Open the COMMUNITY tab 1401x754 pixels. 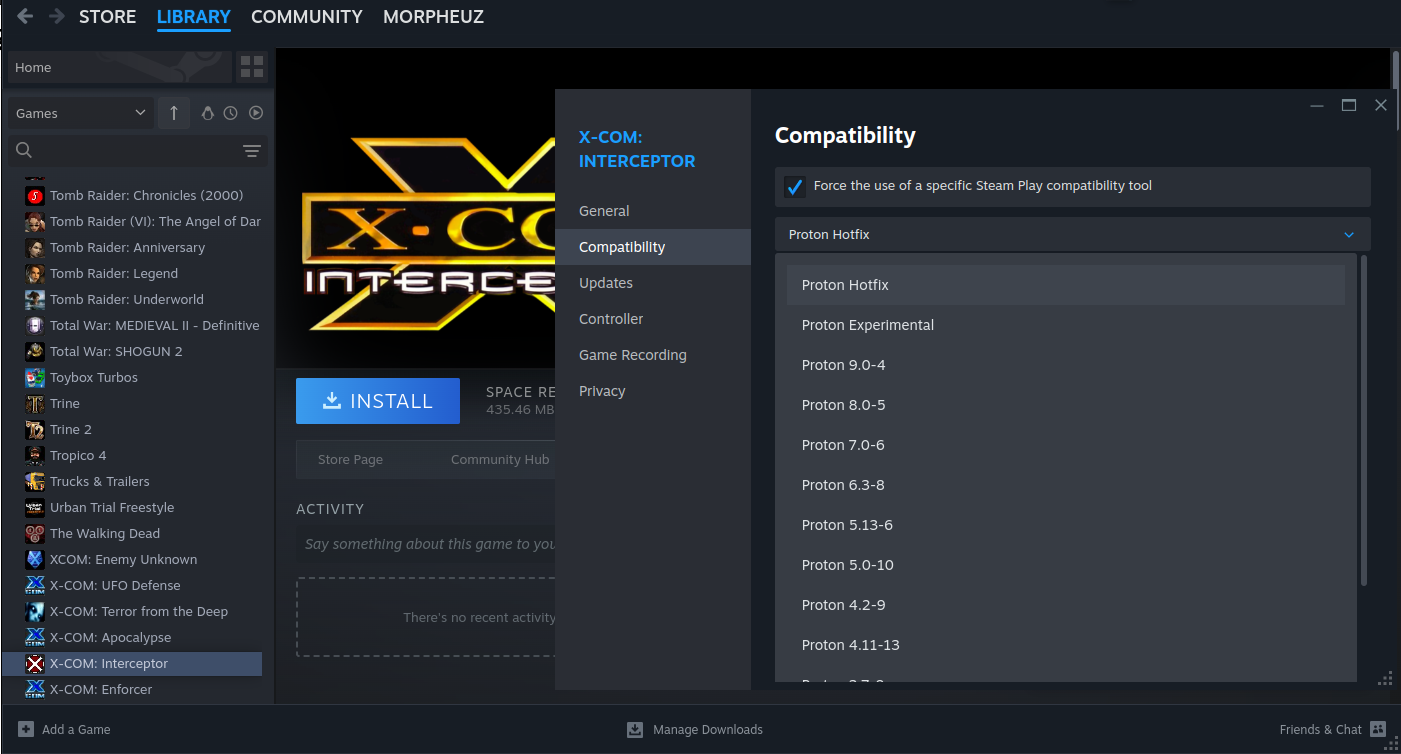pos(306,17)
